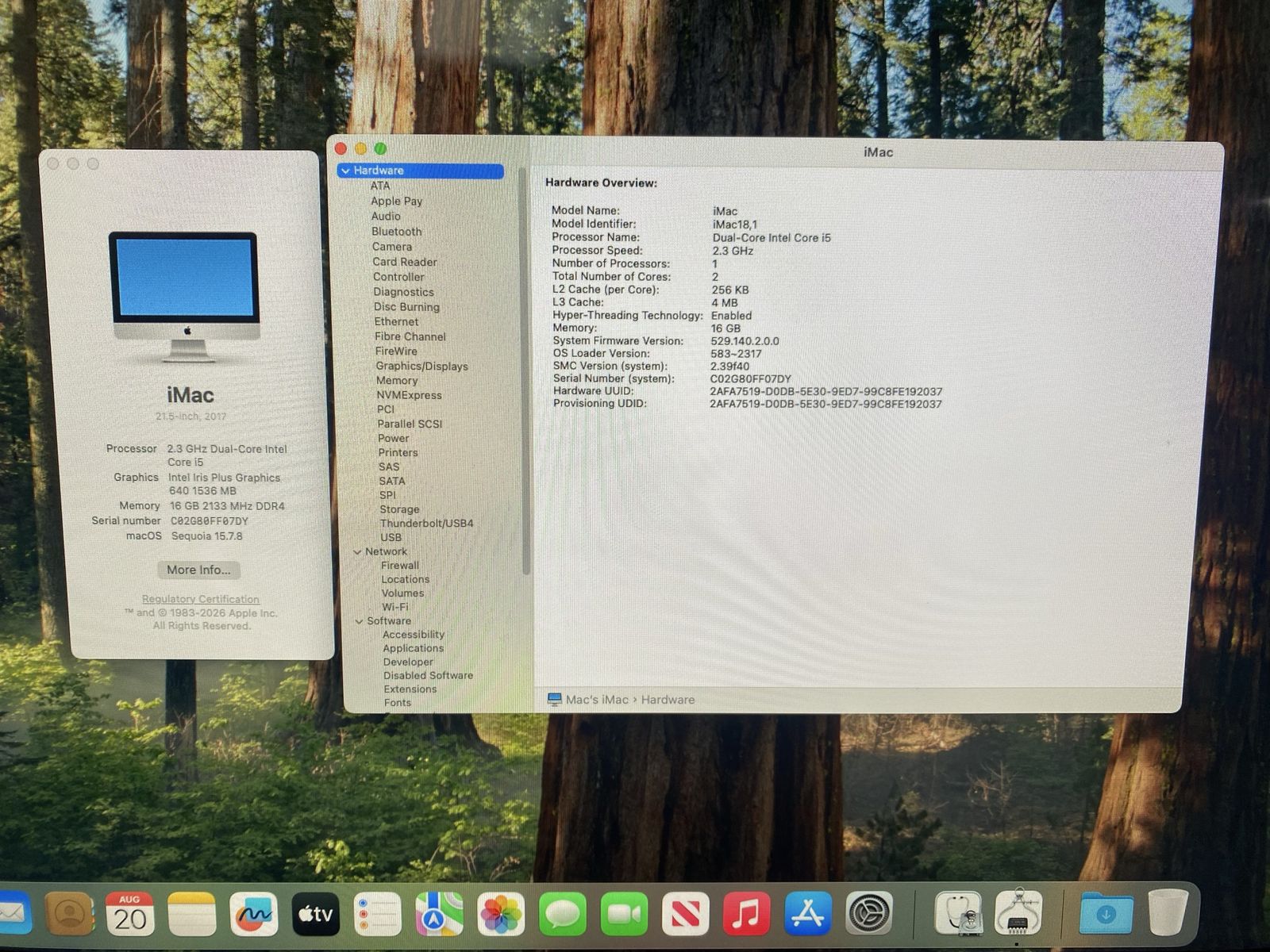Select Audio in the hardware list
This screenshot has height=952, width=1270.
click(x=386, y=216)
